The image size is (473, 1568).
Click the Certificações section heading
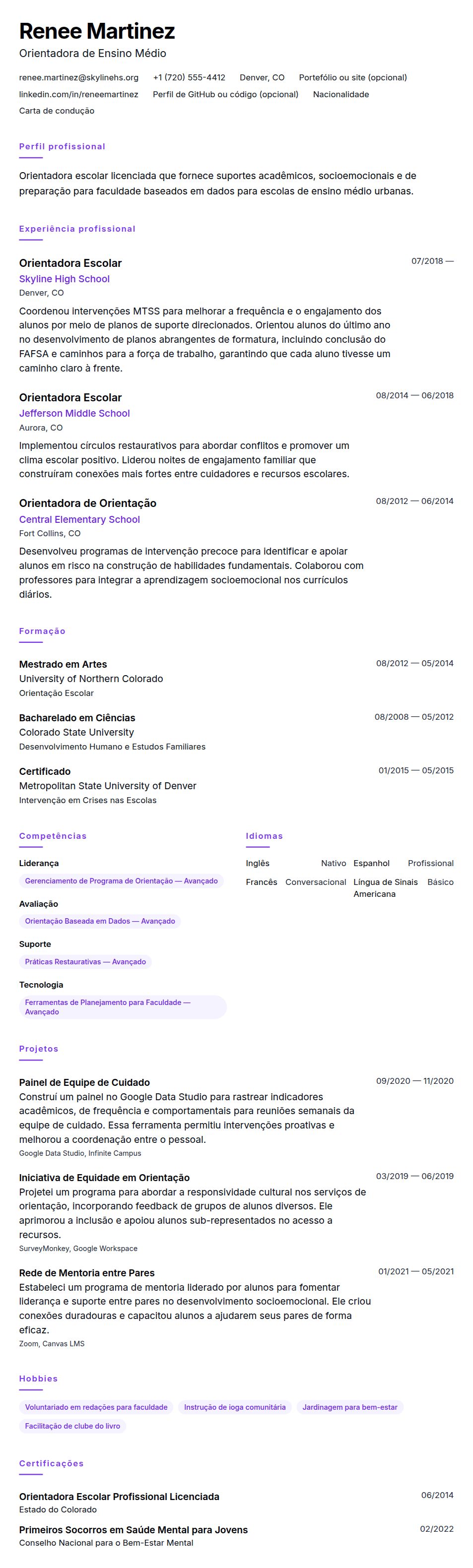click(51, 1463)
